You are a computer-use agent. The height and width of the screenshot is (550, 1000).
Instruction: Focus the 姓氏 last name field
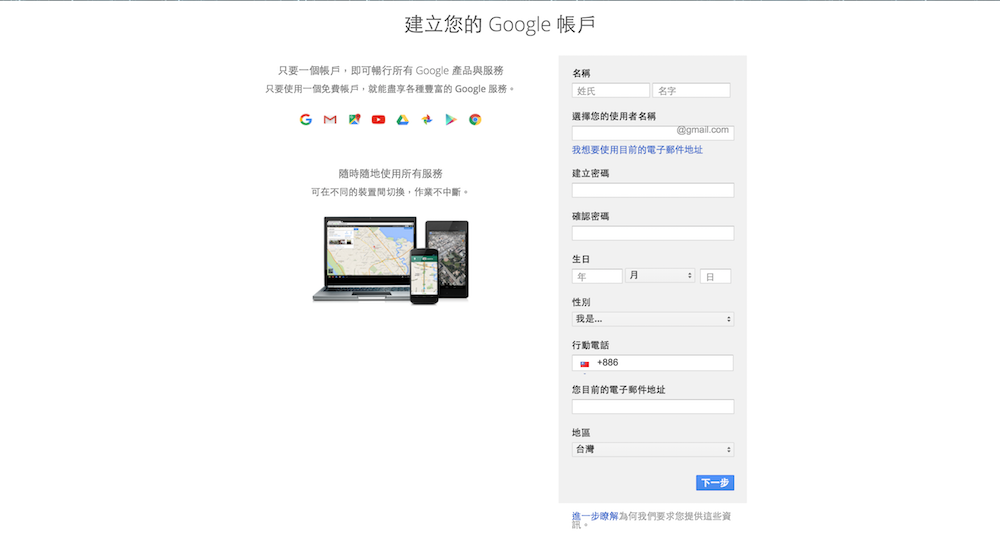click(x=610, y=91)
